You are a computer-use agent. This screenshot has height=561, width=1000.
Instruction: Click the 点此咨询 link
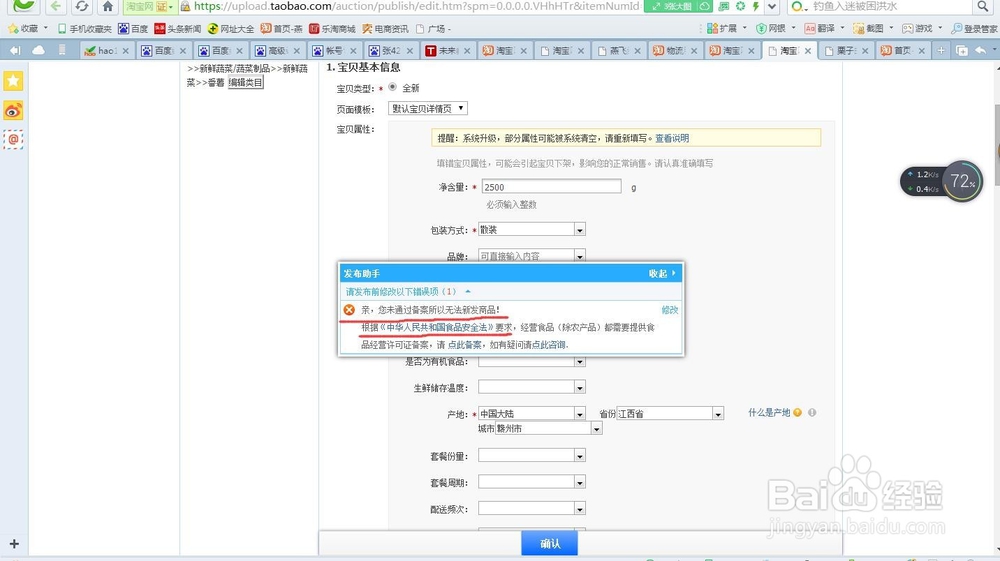pos(548,345)
